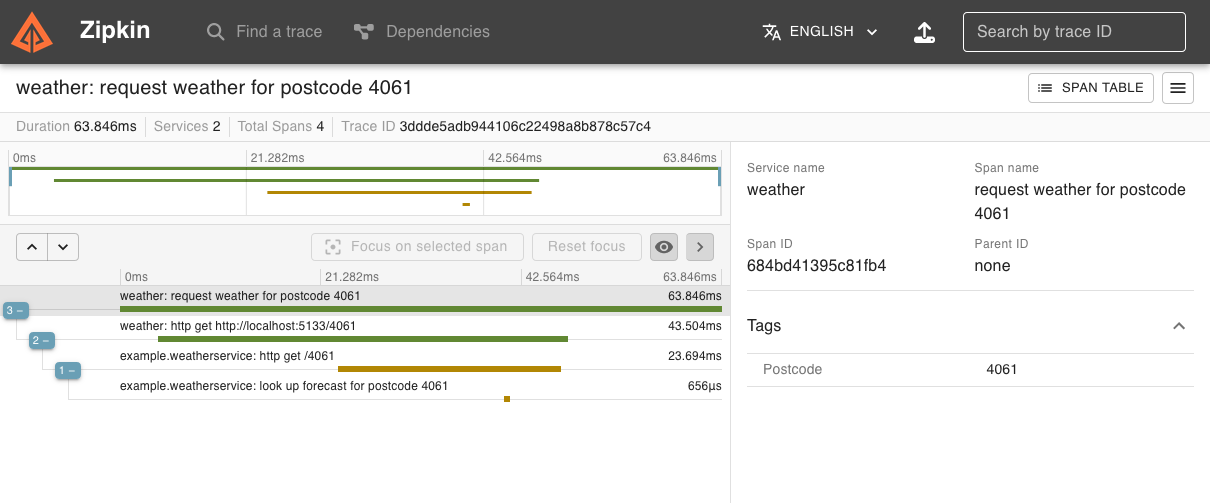Click the 63.846ms duration of root span
Viewport: 1210px width, 503px height.
click(x=695, y=297)
